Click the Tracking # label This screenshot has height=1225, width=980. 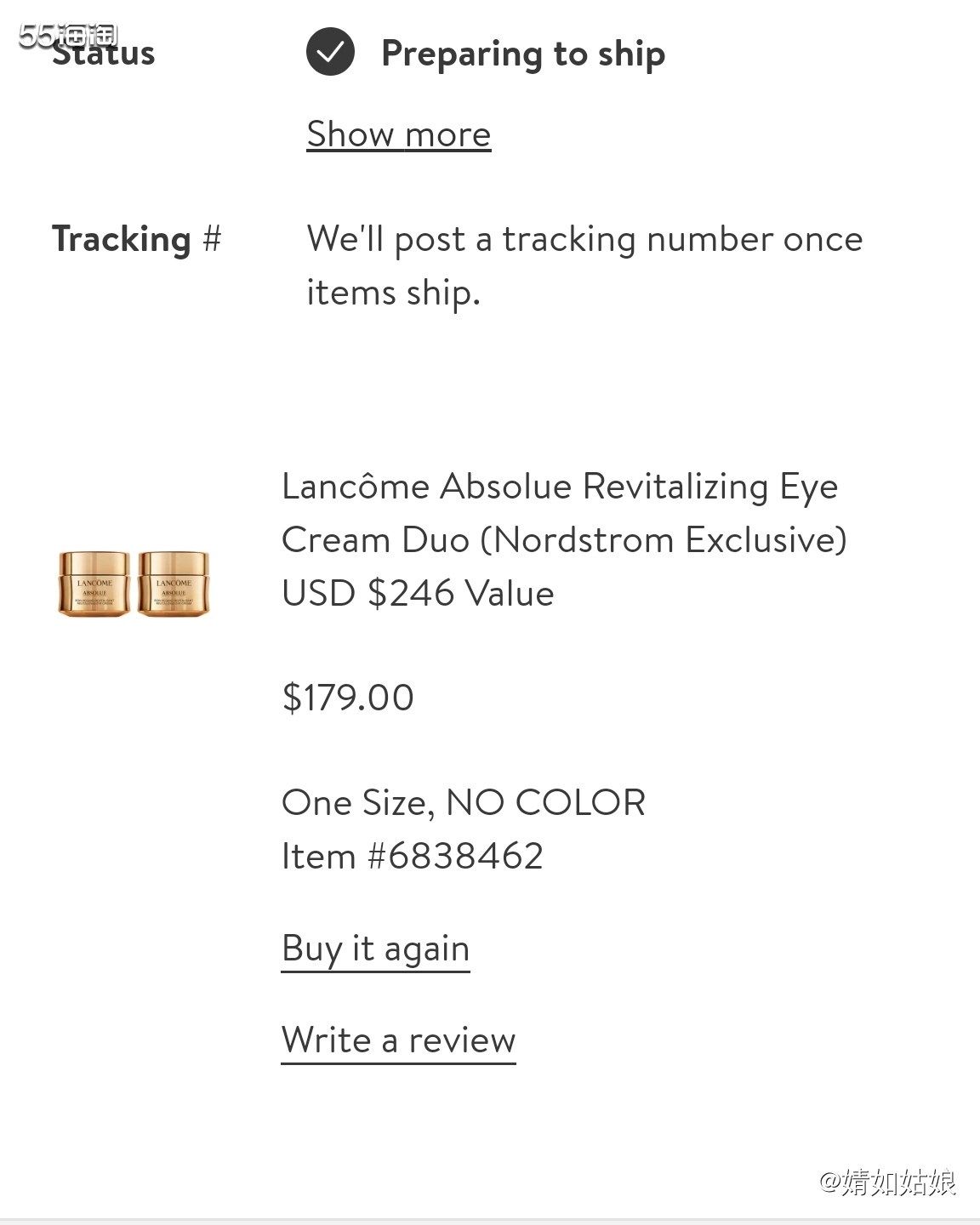[x=137, y=239]
